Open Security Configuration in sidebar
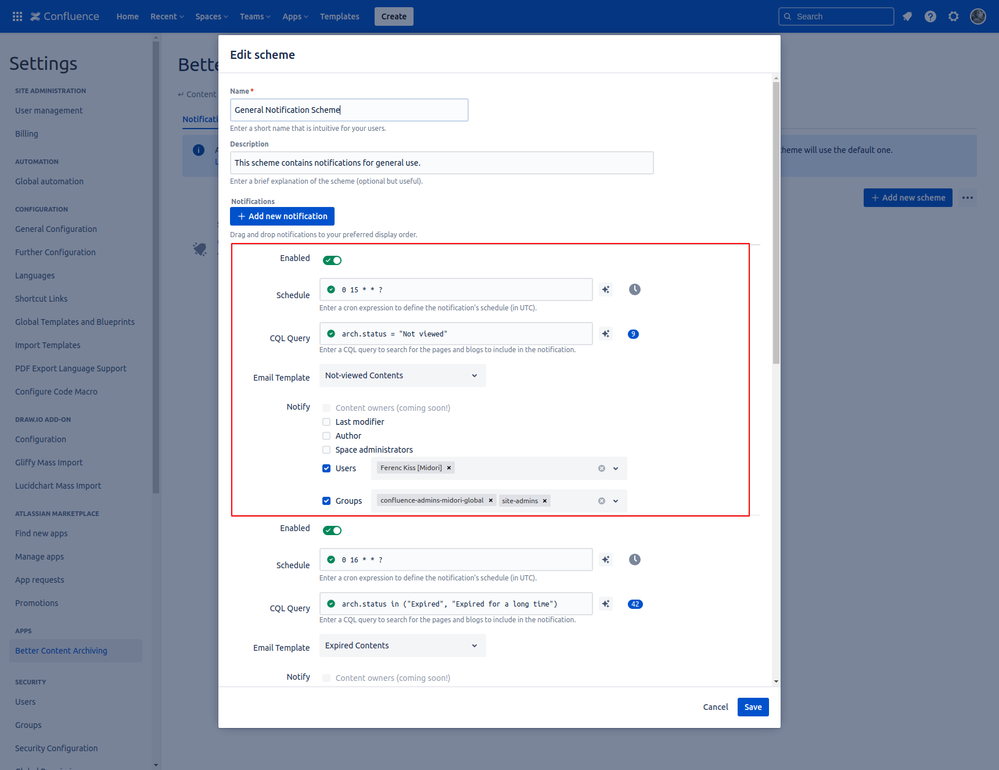999x770 pixels. (x=57, y=749)
